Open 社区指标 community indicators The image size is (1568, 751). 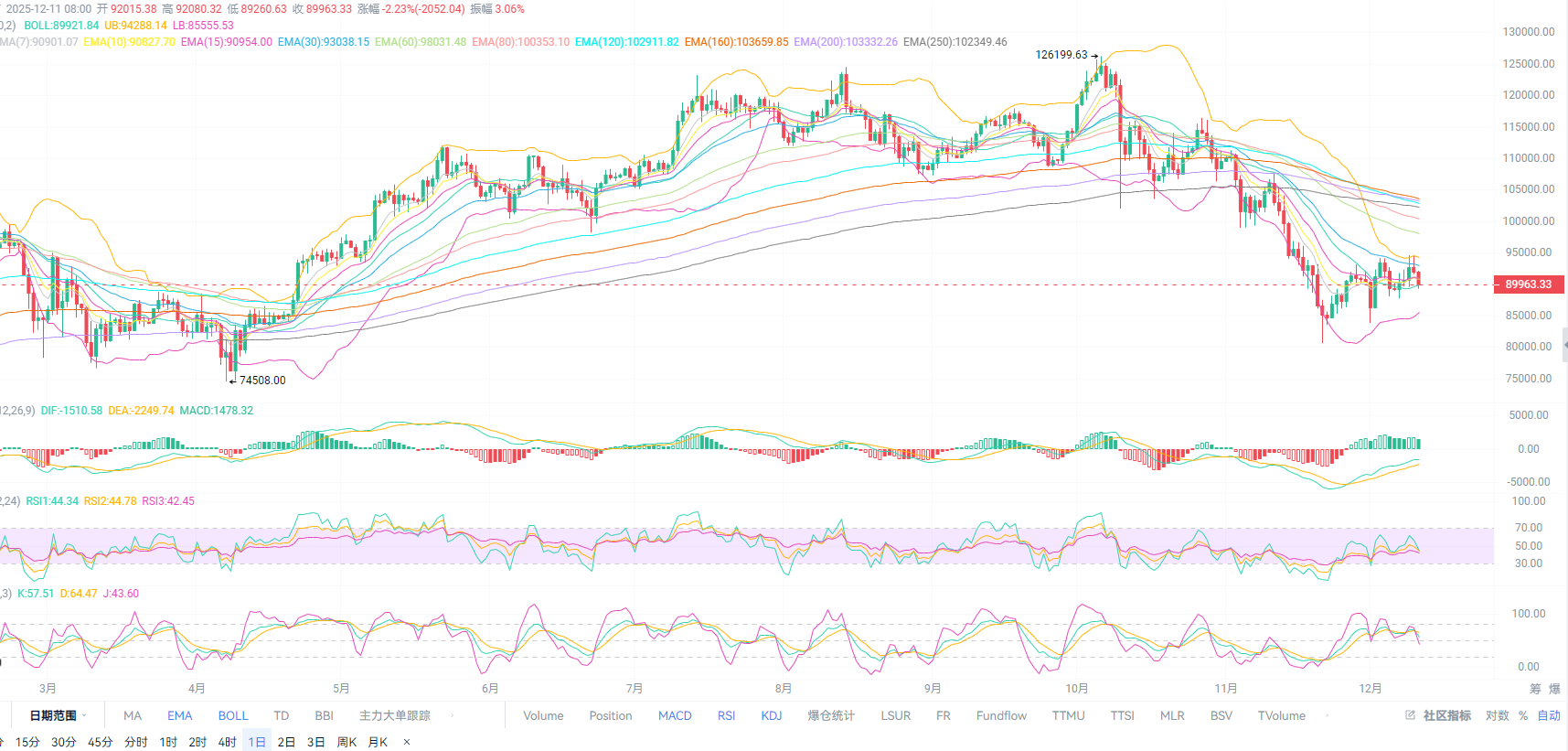(1446, 715)
